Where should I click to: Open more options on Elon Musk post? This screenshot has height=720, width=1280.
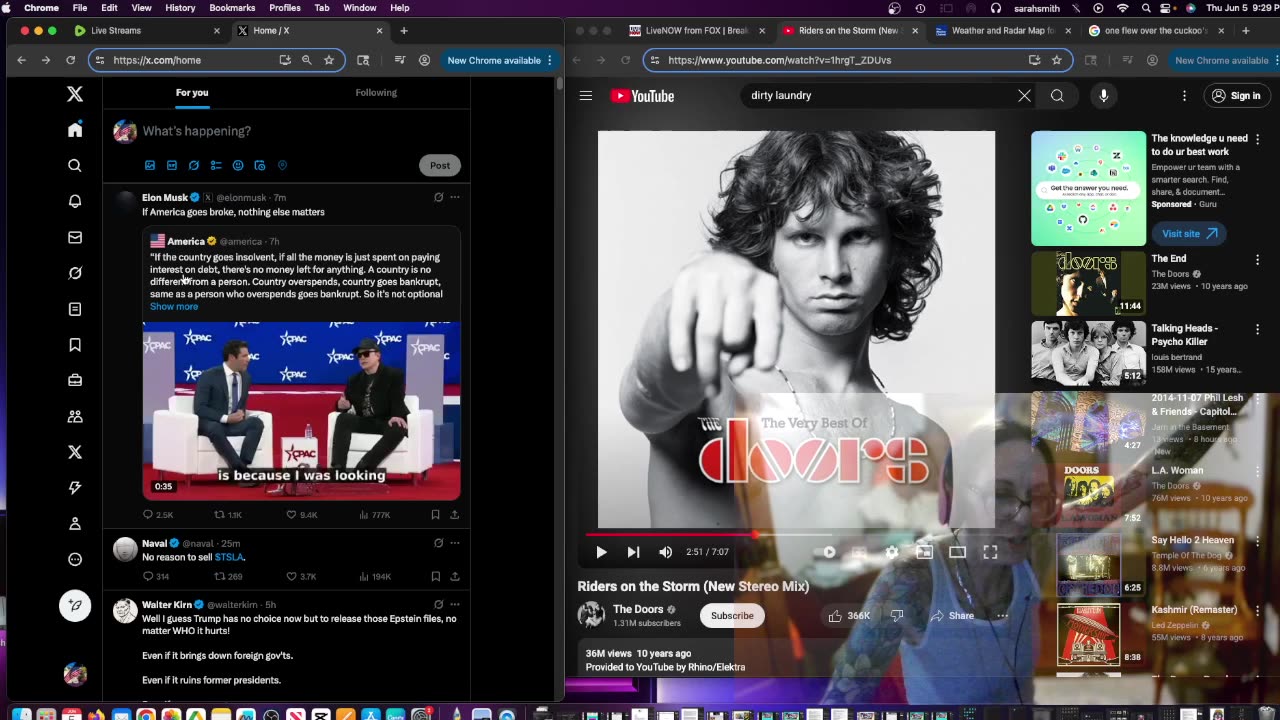tap(455, 197)
